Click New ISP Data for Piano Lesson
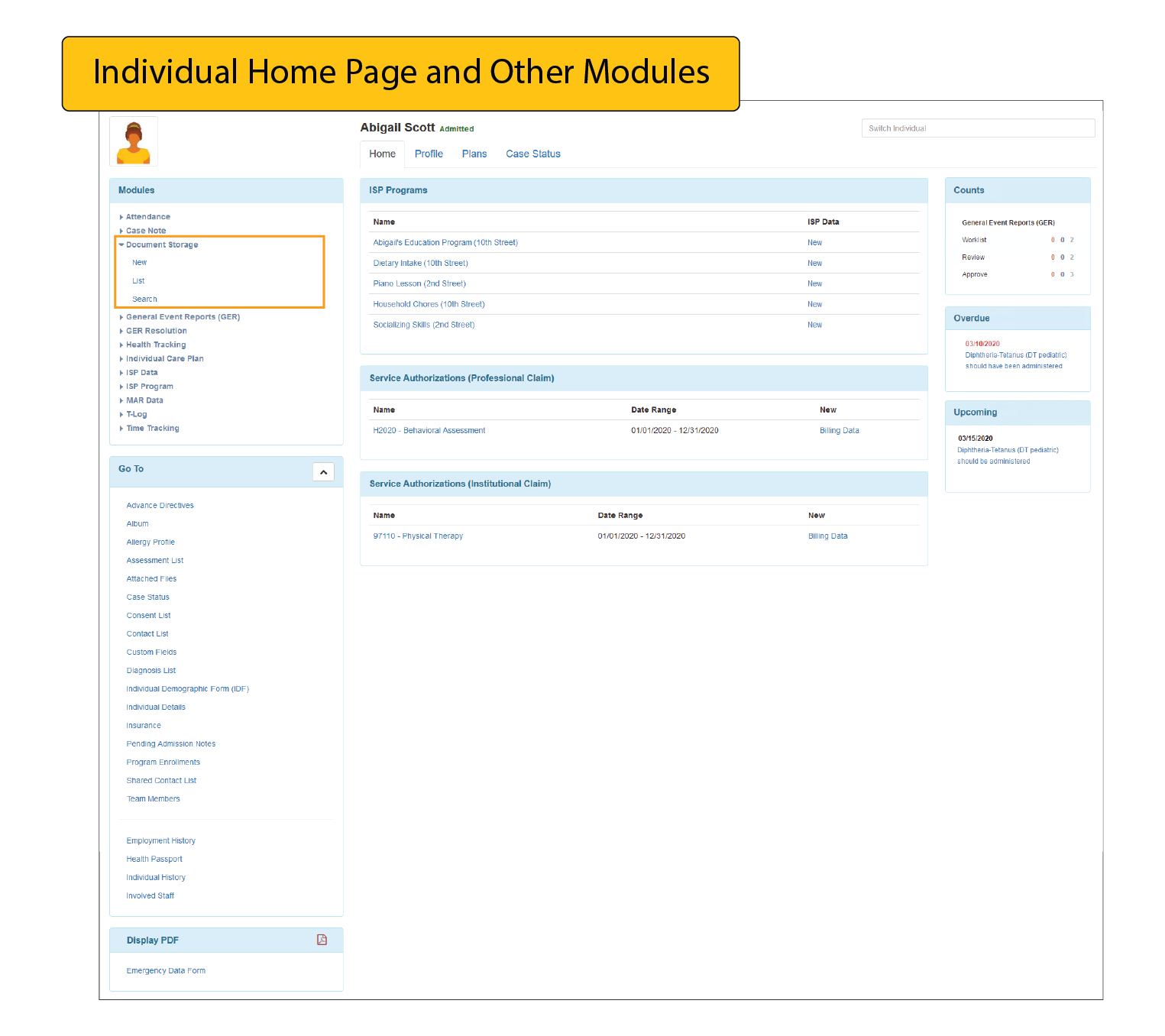The width and height of the screenshot is (1165, 1036). click(815, 284)
